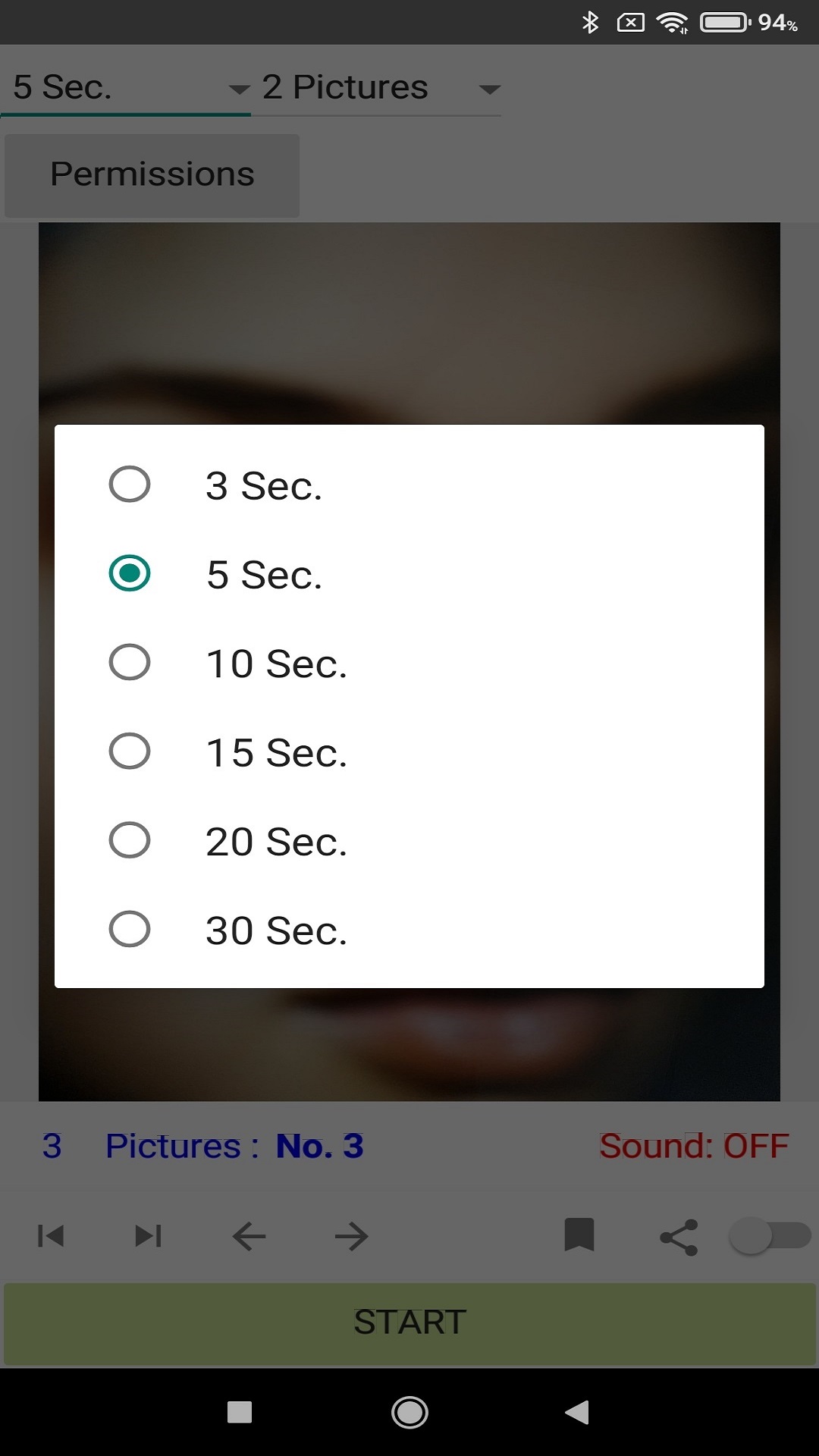The width and height of the screenshot is (819, 1456).
Task: Expand the pictures count selector arrow
Action: 489,89
